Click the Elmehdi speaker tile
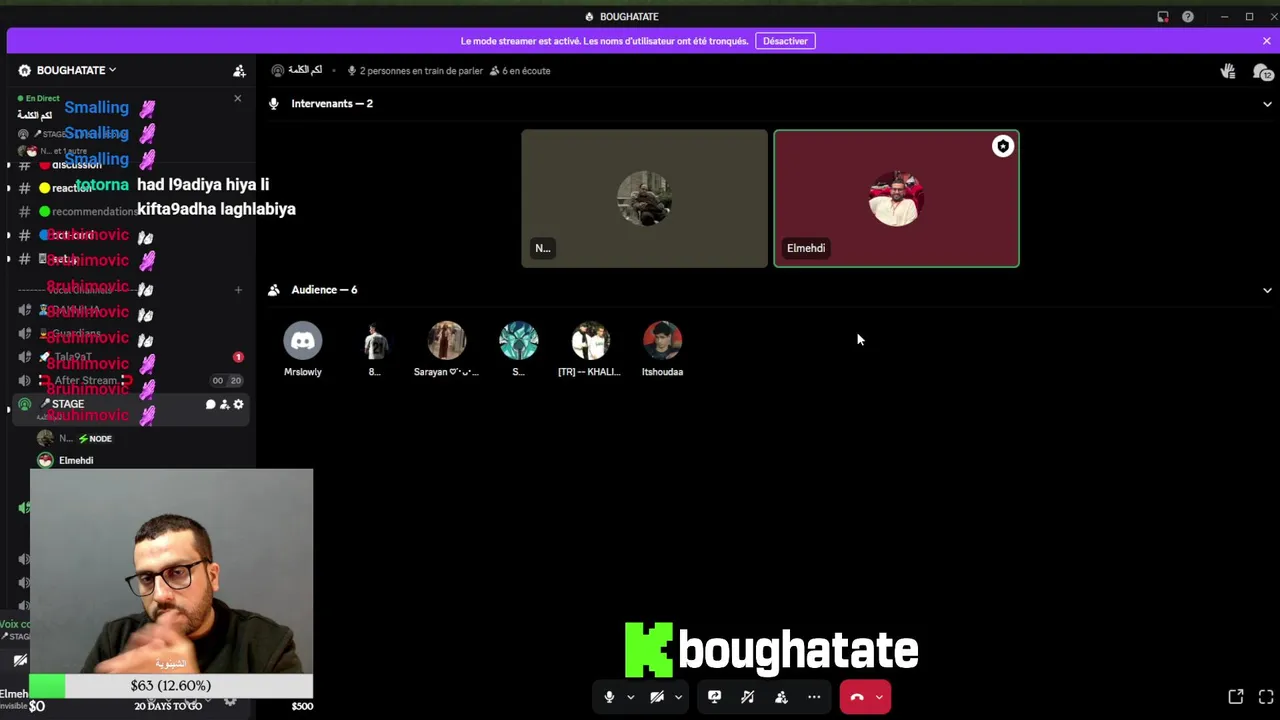Viewport: 1280px width, 720px height. [896, 199]
